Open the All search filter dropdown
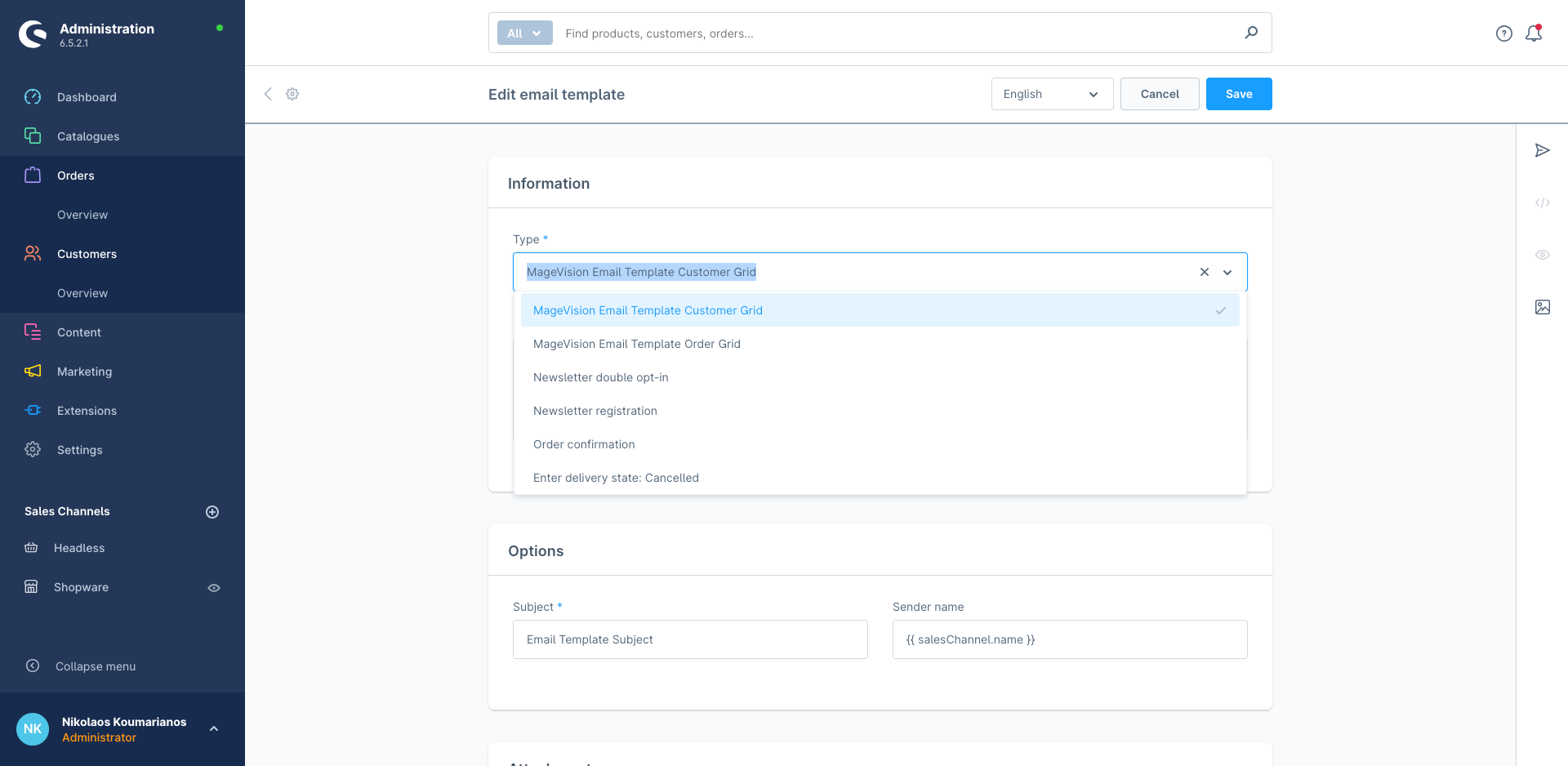Viewport: 1568px width, 766px height. pos(525,33)
